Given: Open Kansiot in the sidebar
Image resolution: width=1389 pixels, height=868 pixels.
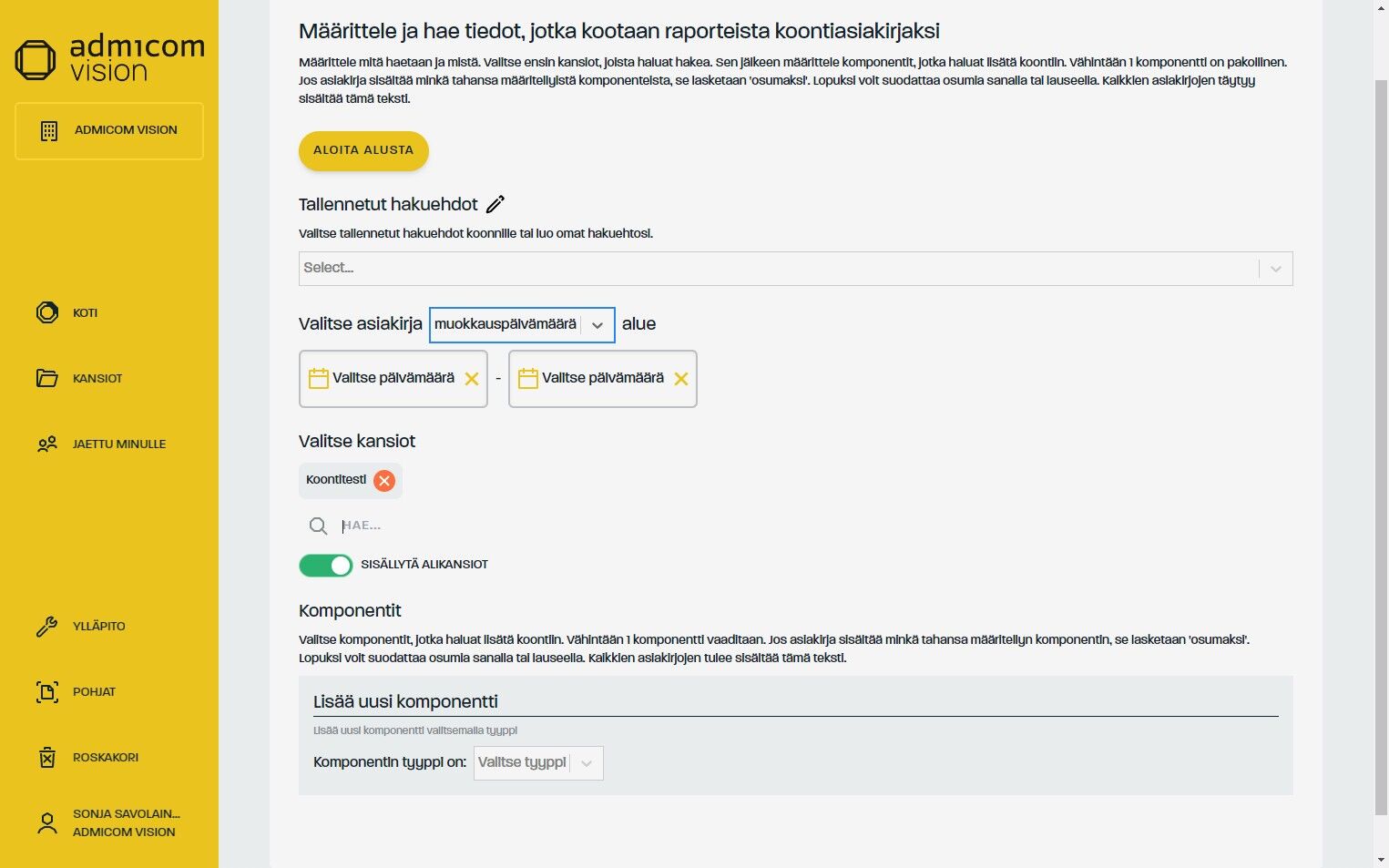Looking at the screenshot, I should tap(97, 378).
